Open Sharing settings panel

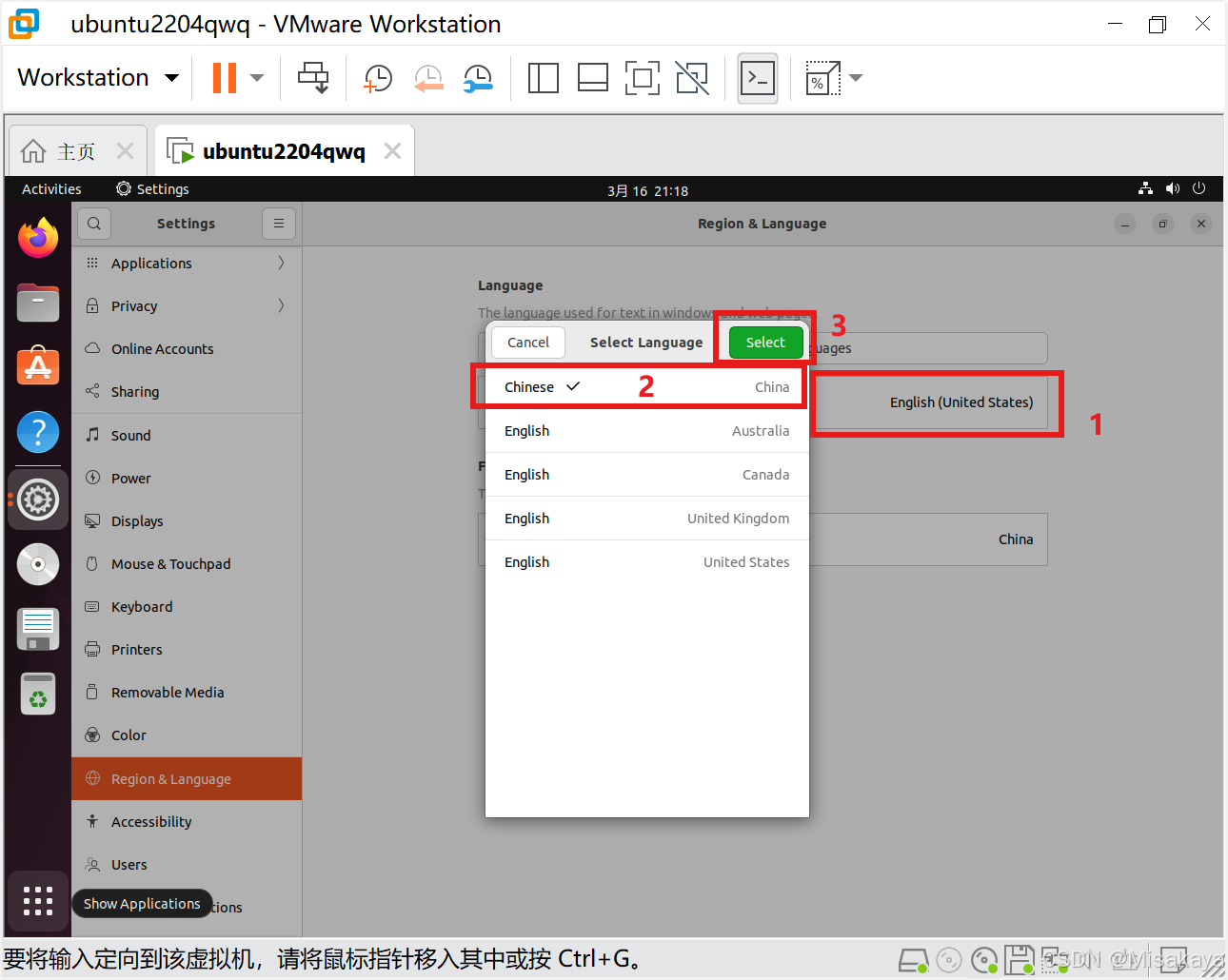pos(187,392)
